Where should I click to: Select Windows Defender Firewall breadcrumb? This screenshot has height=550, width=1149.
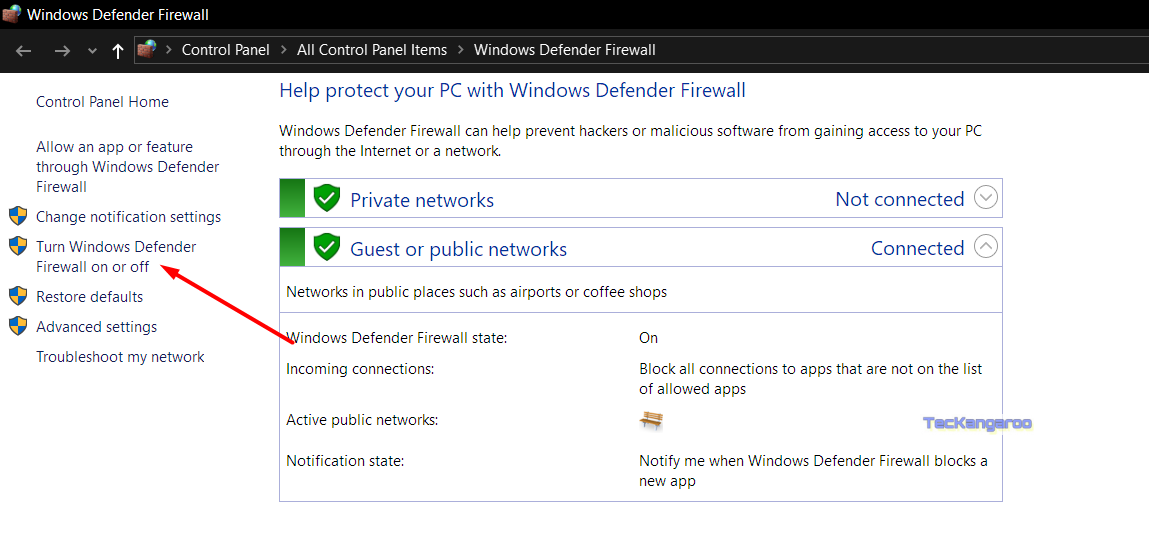[564, 50]
